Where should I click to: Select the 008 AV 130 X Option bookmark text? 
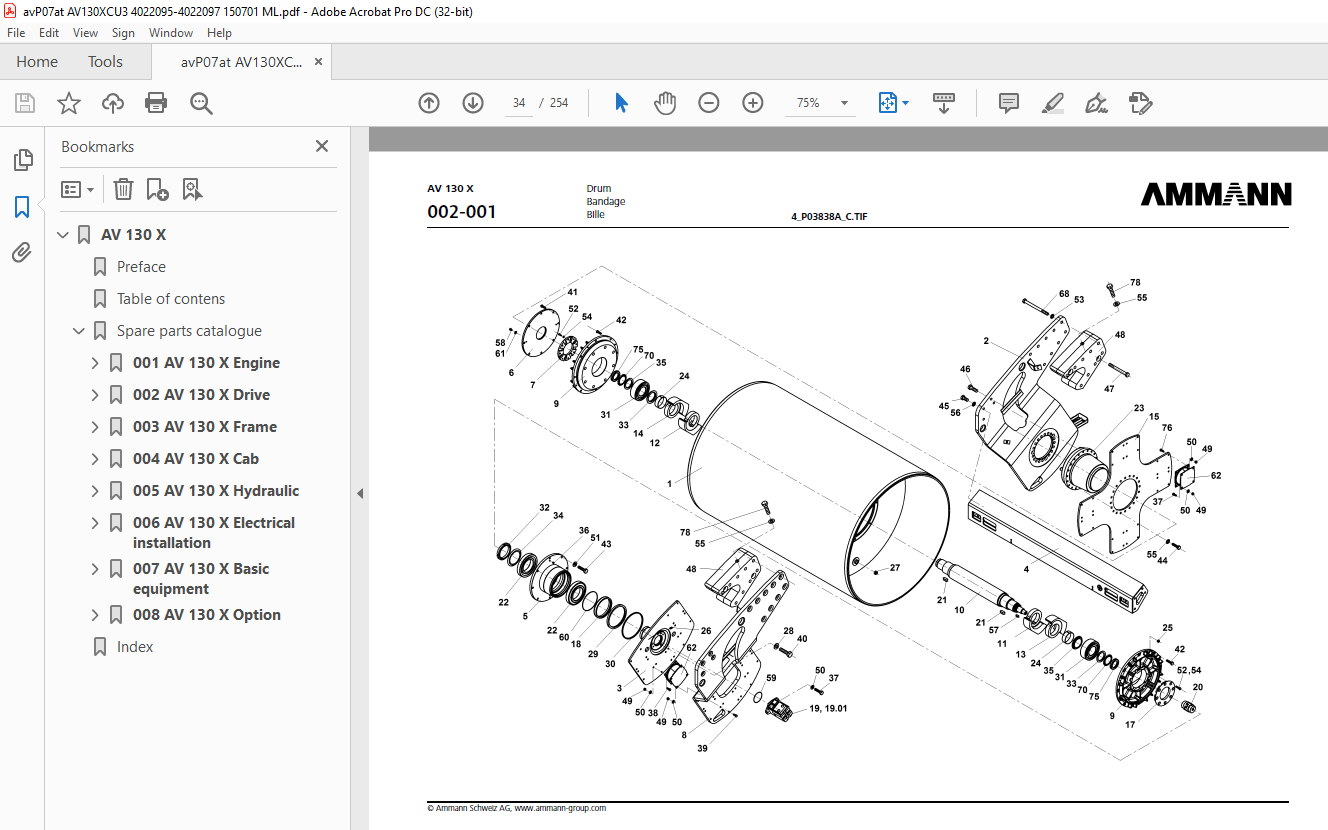point(207,615)
